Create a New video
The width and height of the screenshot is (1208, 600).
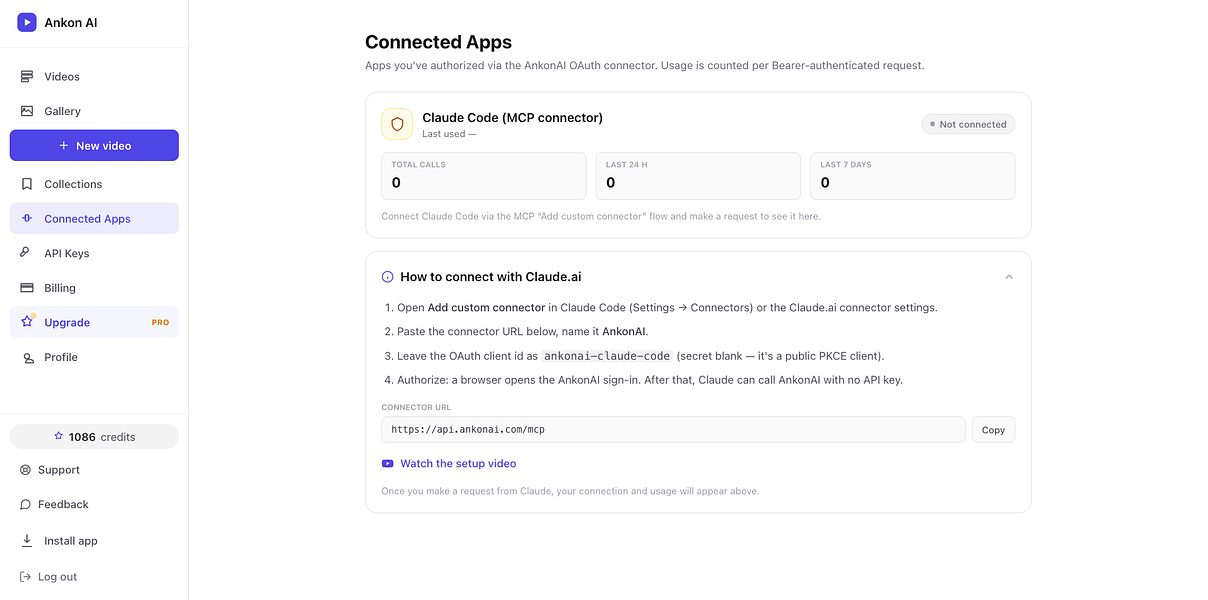[94, 145]
